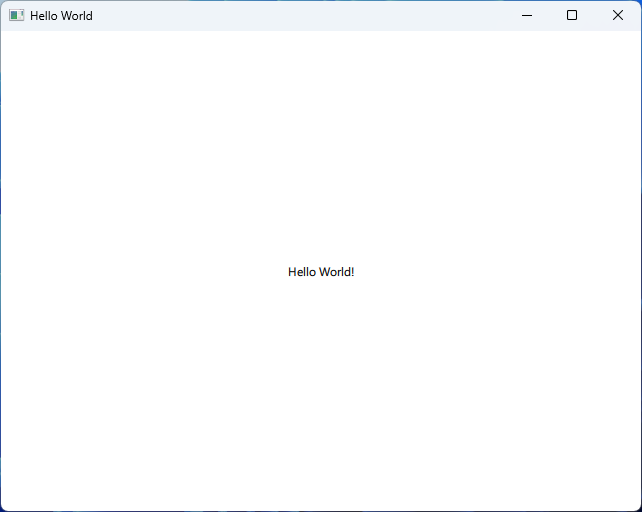The width and height of the screenshot is (642, 512).
Task: Click empty title bar space beside the title
Action: (x=300, y=16)
